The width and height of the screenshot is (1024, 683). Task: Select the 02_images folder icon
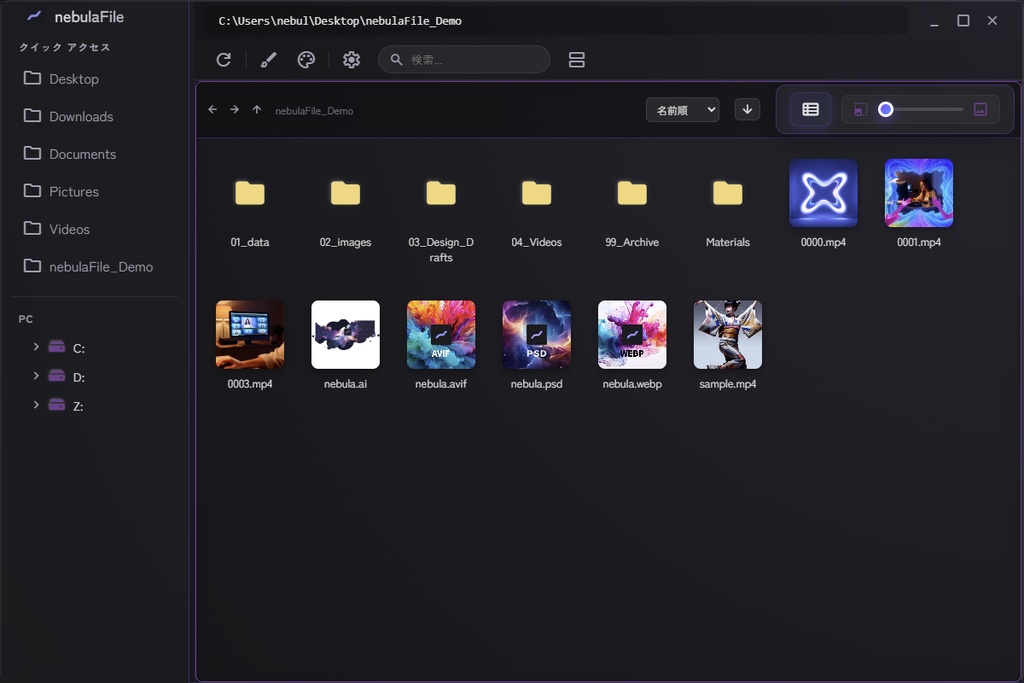(345, 193)
